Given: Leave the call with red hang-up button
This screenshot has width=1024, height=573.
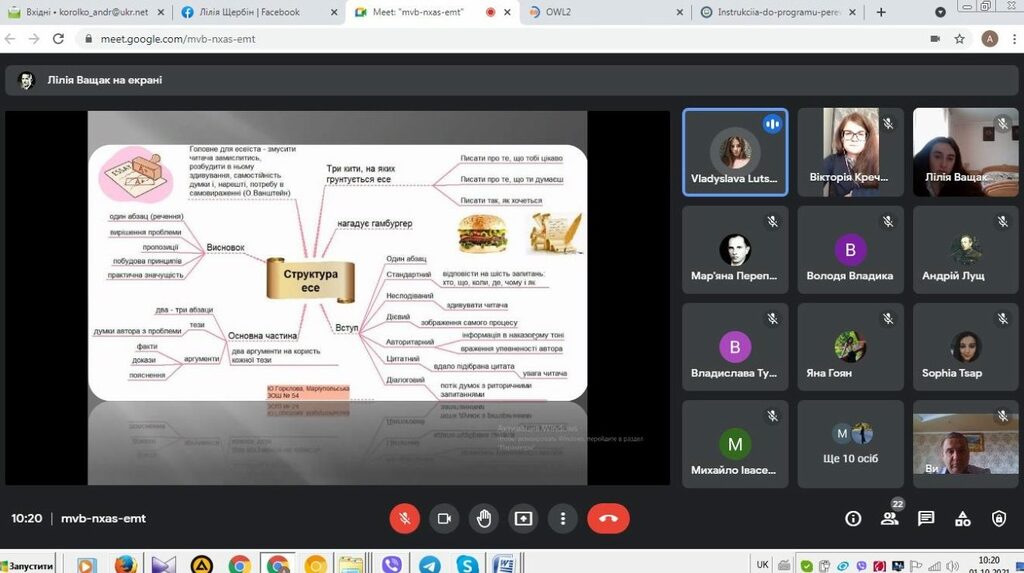Looking at the screenshot, I should [608, 518].
